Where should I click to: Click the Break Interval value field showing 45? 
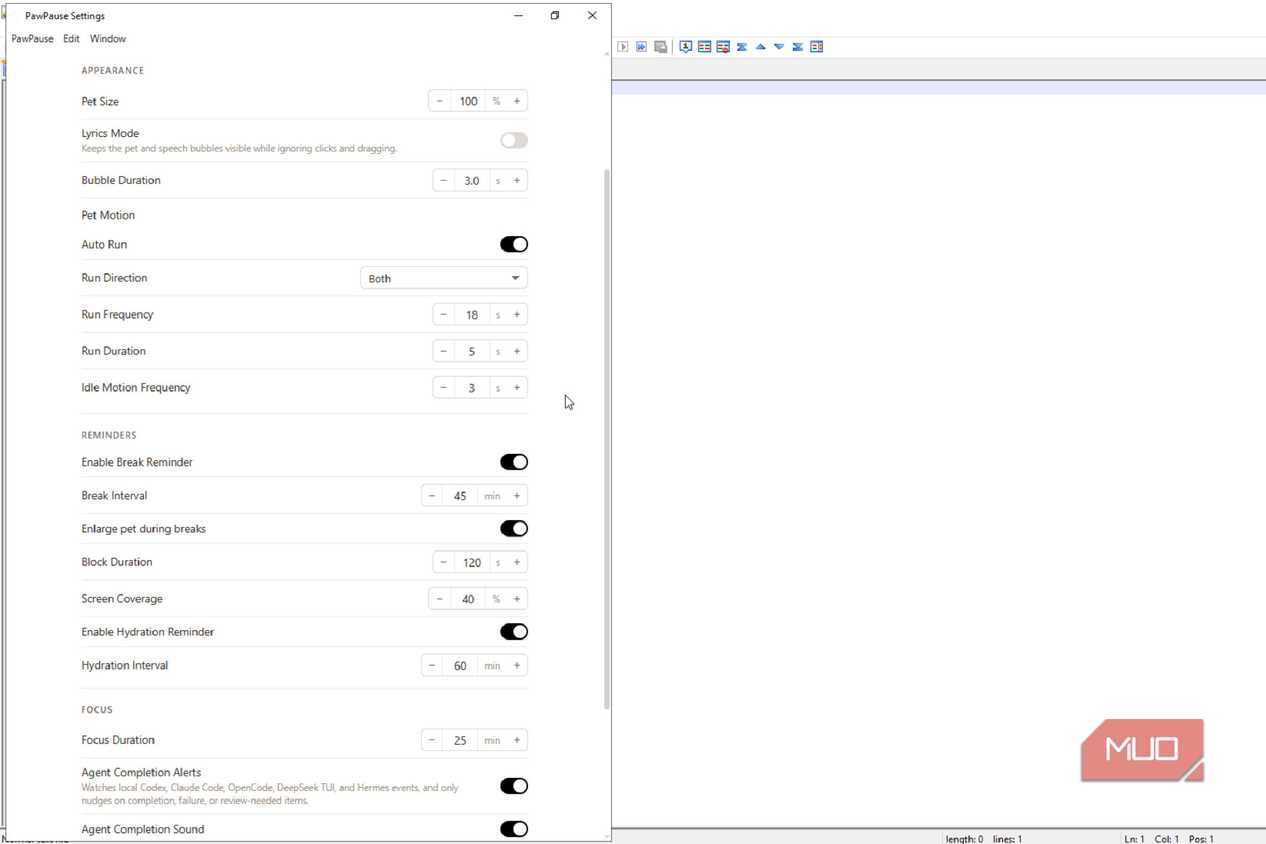click(x=460, y=496)
